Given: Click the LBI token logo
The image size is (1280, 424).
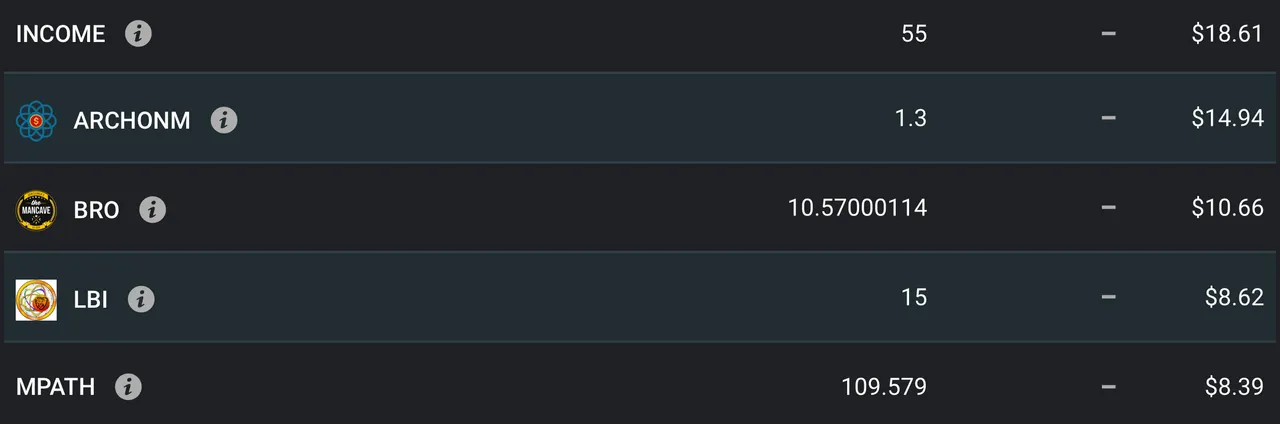Looking at the screenshot, I should click(36, 299).
